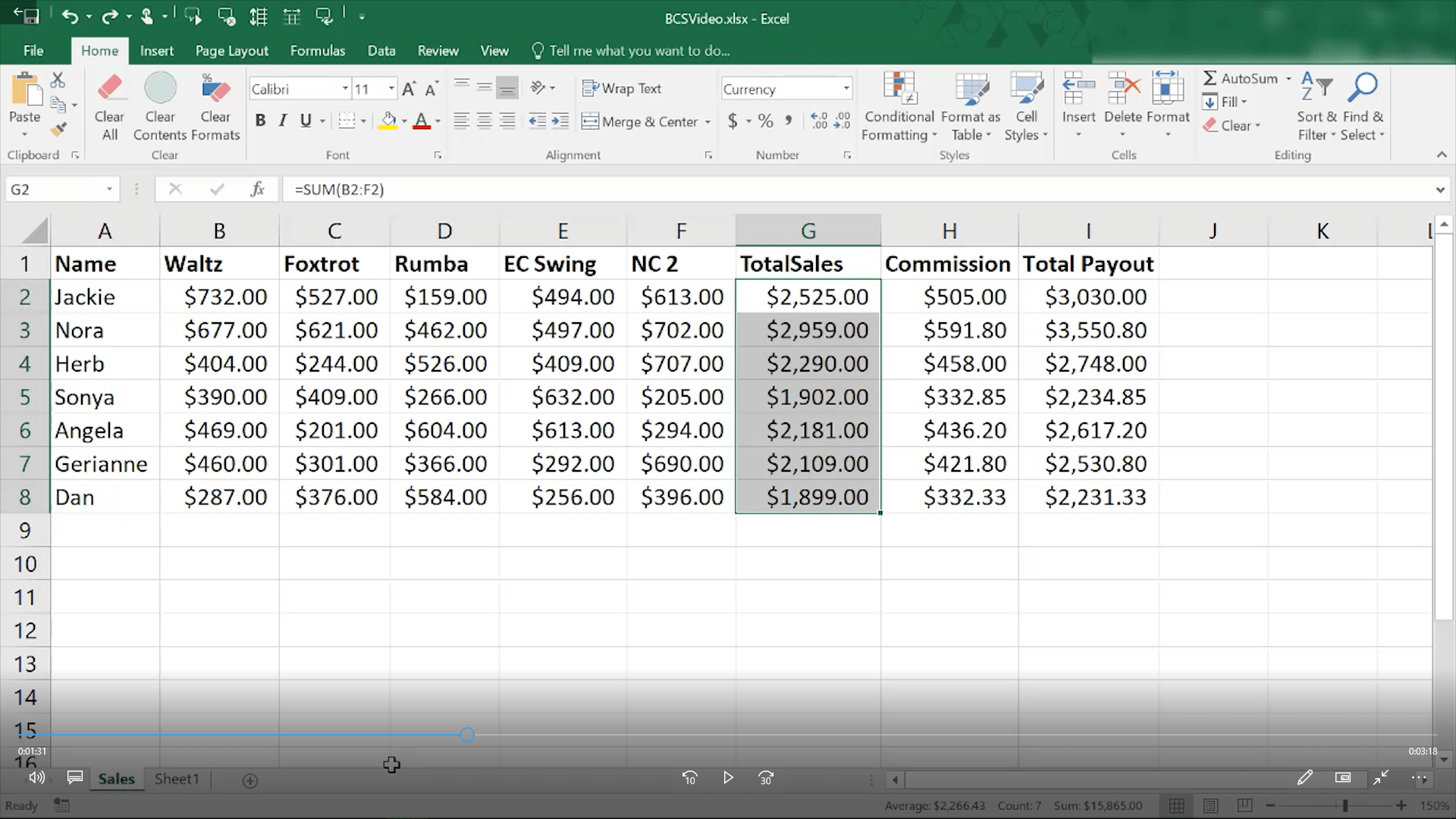Image resolution: width=1456 pixels, height=819 pixels.
Task: Click the Insert Function fx icon
Action: tap(257, 189)
